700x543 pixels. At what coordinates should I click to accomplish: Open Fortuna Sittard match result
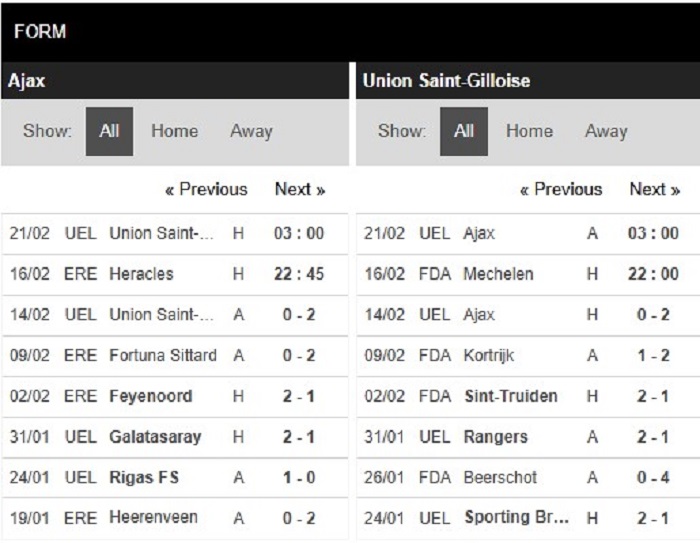175,356
